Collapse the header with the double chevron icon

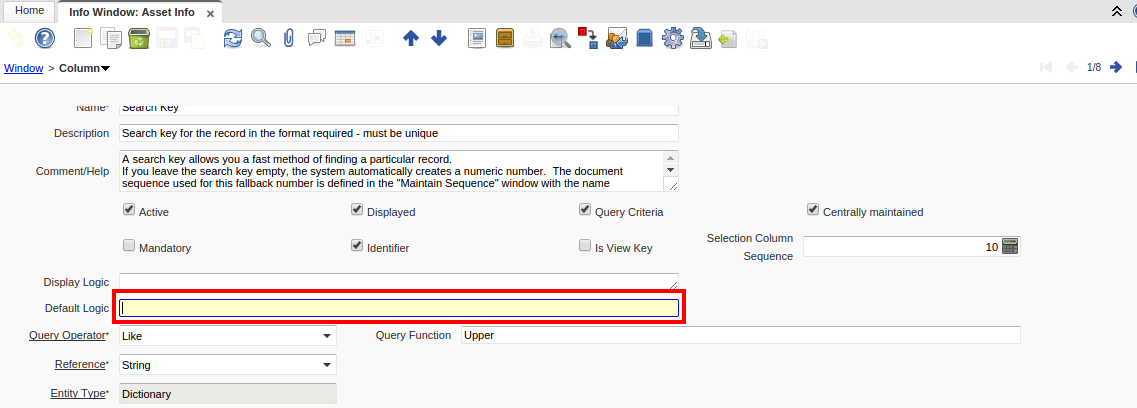(1117, 11)
